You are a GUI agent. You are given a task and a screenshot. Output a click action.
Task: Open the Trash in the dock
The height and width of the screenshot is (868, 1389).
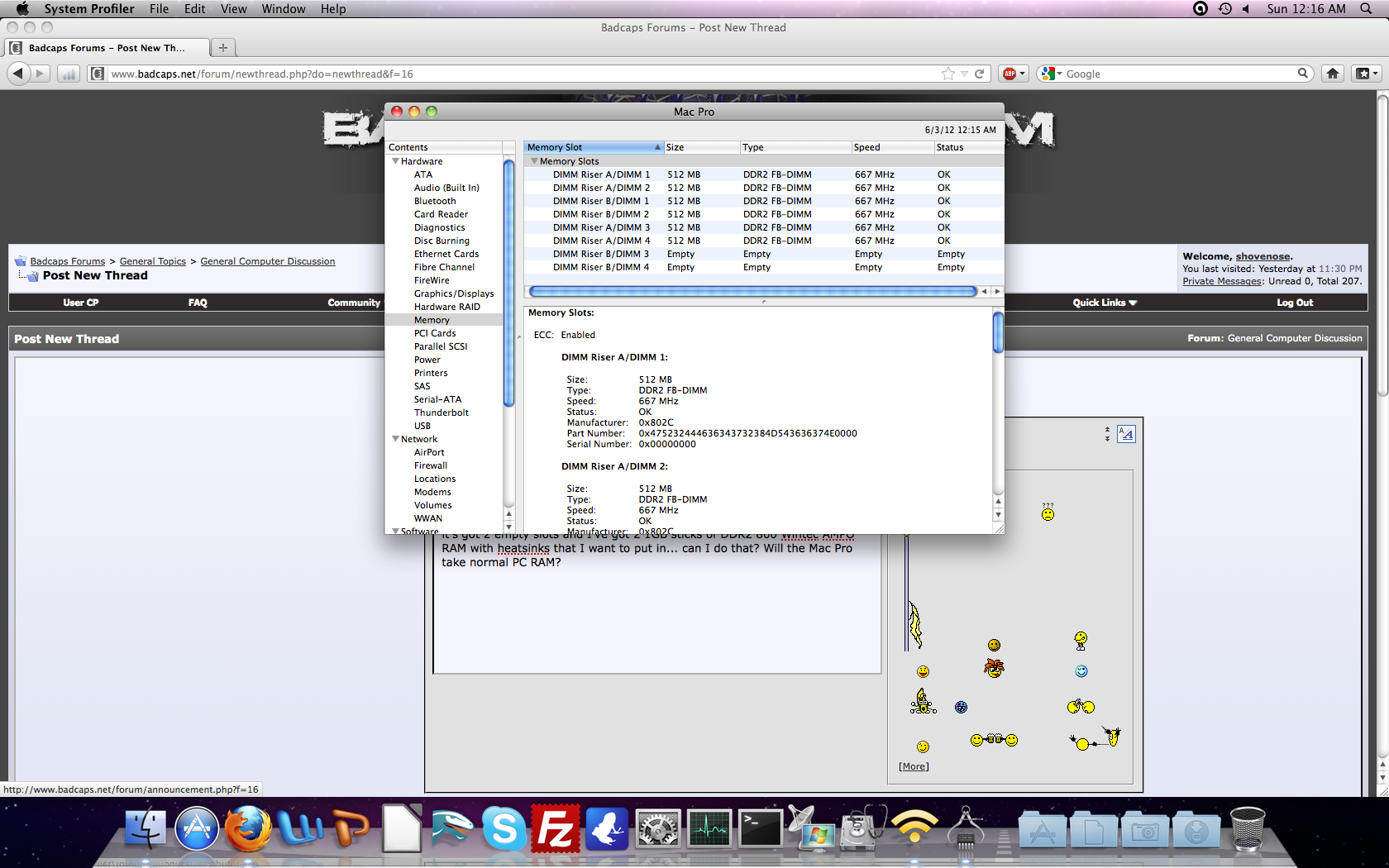pyautogui.click(x=1248, y=828)
